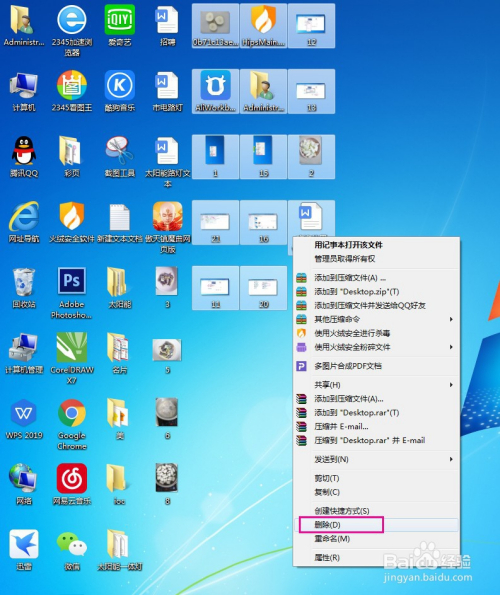Choose 复制(C) in the context menu
This screenshot has width=500, height=595.
[376, 492]
